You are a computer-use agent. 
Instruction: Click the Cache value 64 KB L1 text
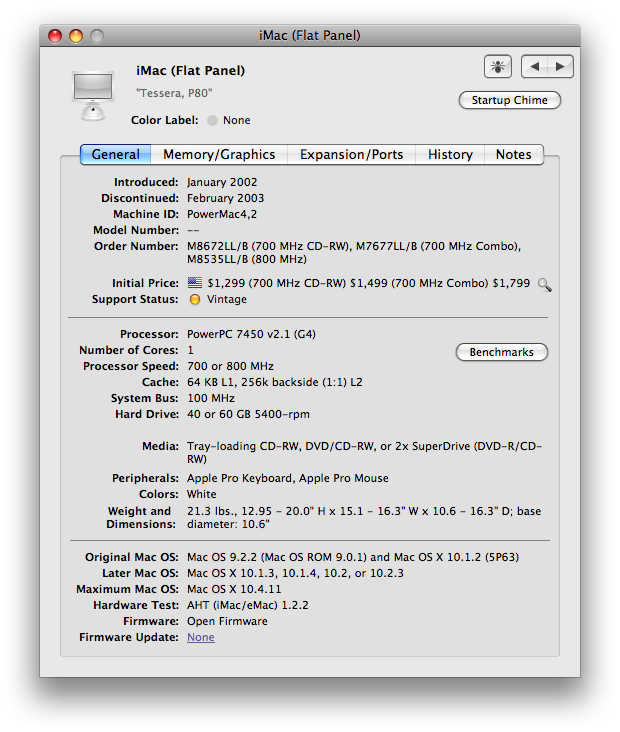click(275, 382)
